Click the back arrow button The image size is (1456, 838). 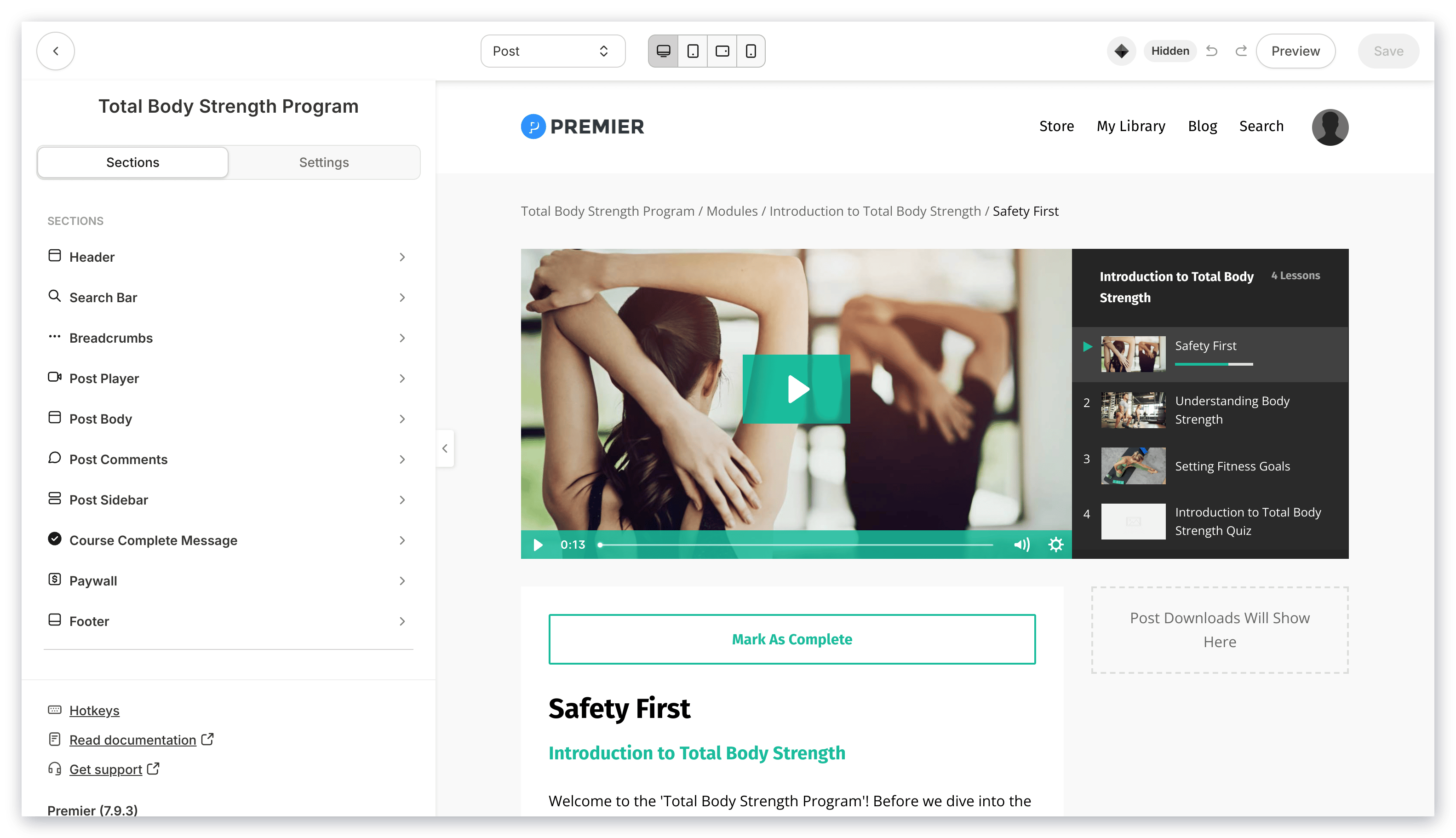point(56,51)
